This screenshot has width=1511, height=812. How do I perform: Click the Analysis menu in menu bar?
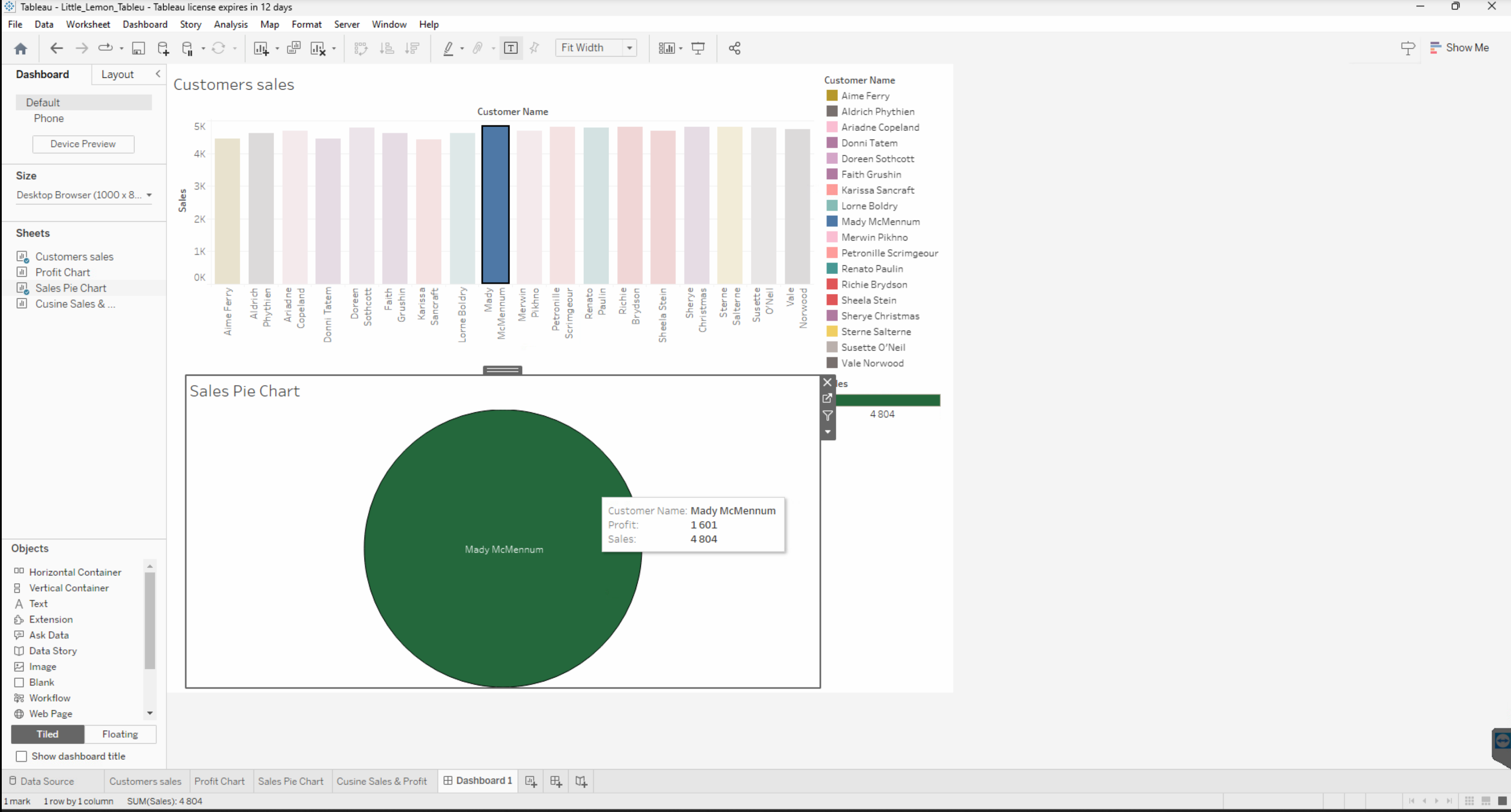(229, 23)
